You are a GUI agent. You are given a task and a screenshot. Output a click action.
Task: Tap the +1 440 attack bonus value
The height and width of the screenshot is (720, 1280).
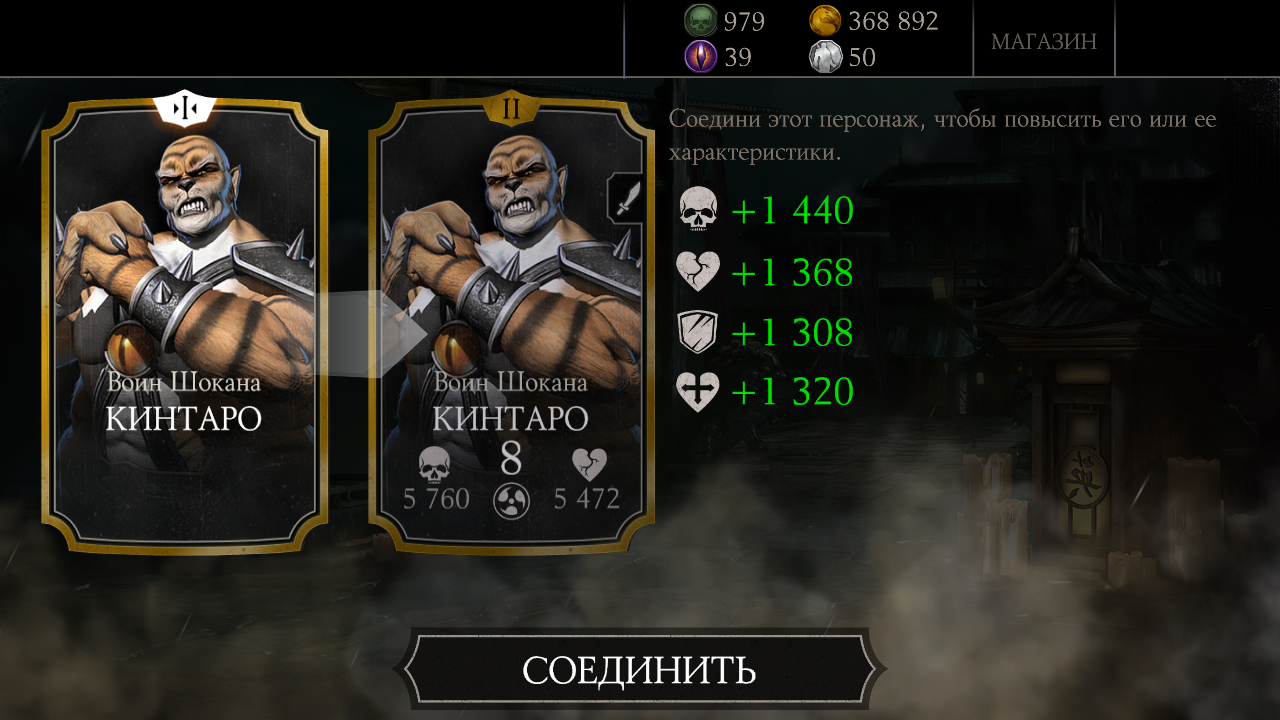tap(792, 212)
